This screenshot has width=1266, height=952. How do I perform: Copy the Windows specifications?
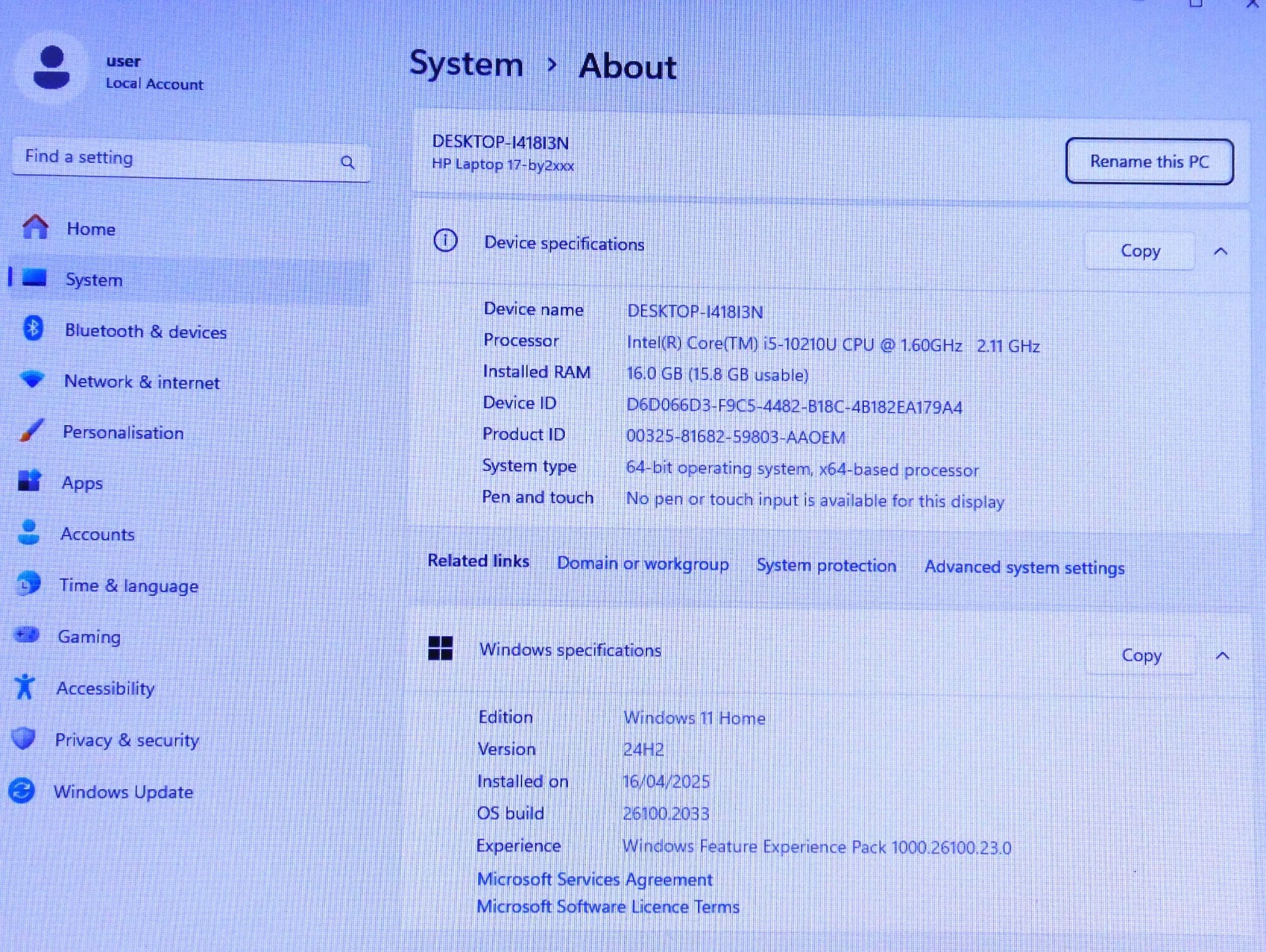click(1141, 655)
